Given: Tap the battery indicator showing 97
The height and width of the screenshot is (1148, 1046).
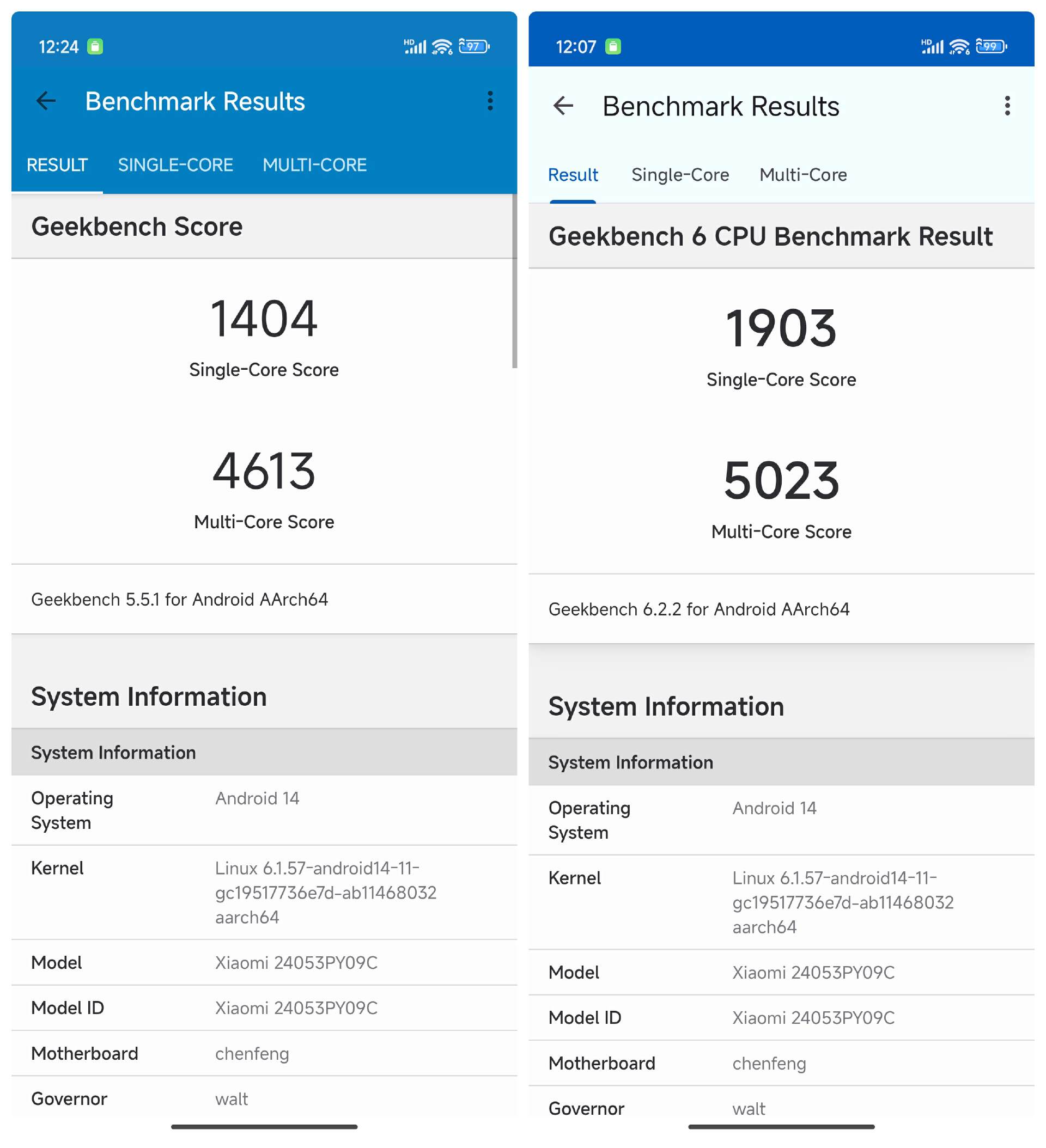Looking at the screenshot, I should coord(474,46).
